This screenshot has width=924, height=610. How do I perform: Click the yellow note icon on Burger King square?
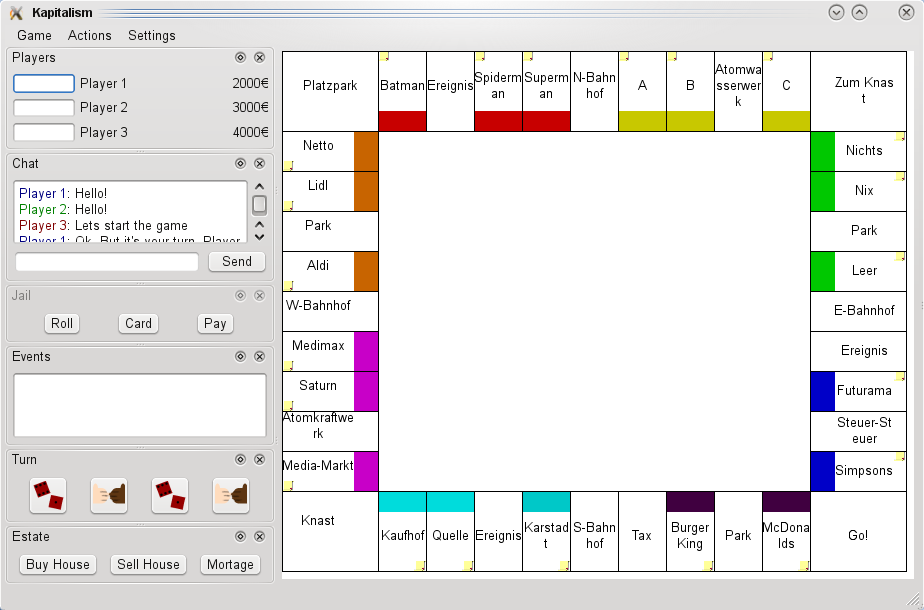[708, 566]
